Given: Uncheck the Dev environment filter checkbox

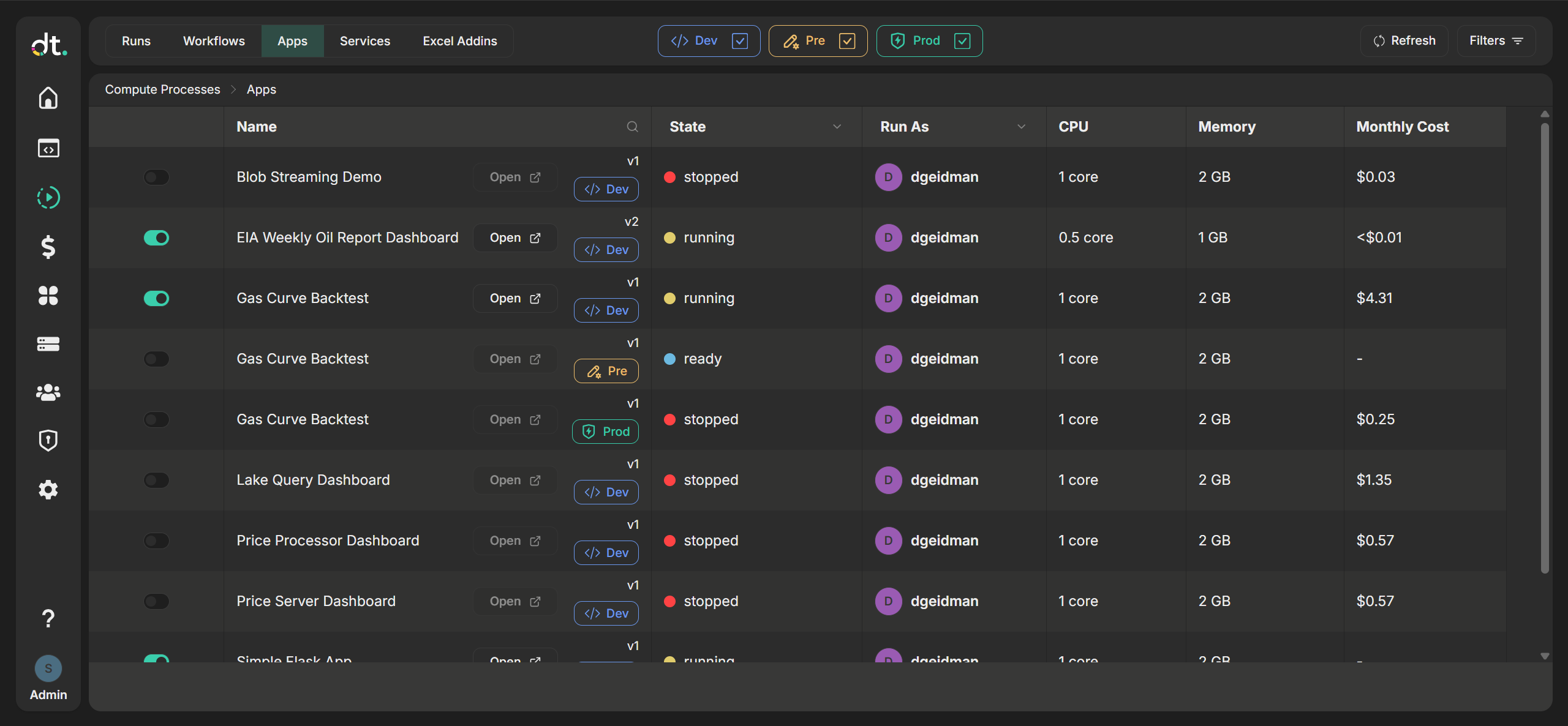Looking at the screenshot, I should 740,41.
